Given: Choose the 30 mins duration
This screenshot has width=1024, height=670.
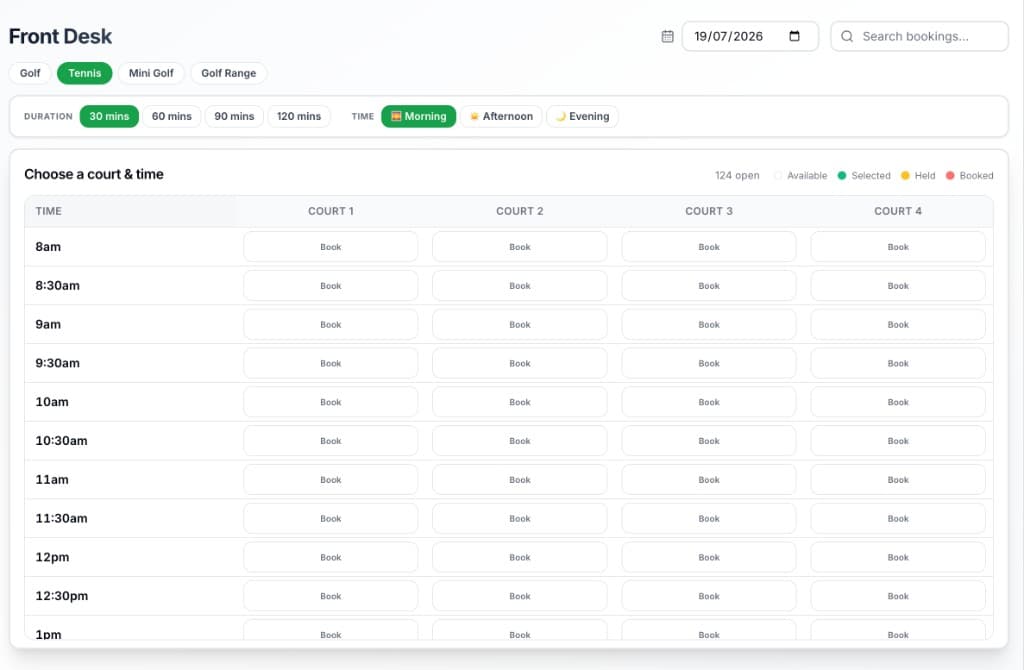Looking at the screenshot, I should pyautogui.click(x=109, y=116).
